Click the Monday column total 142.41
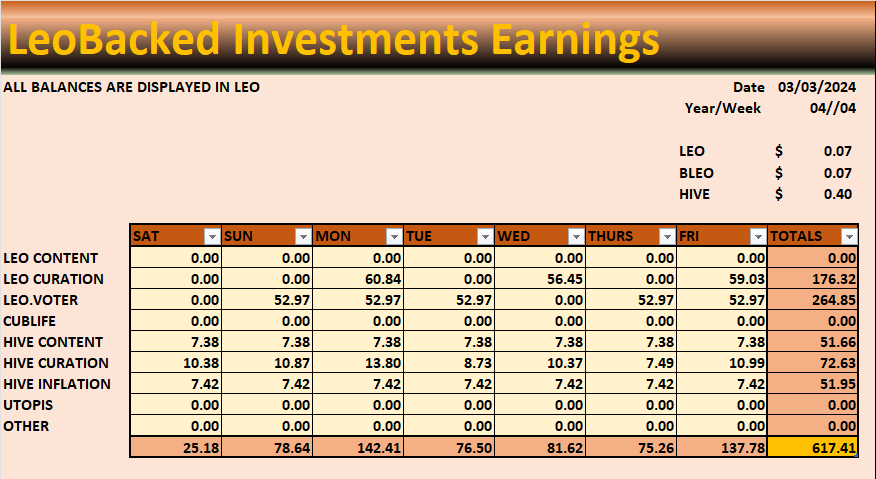 (358, 447)
